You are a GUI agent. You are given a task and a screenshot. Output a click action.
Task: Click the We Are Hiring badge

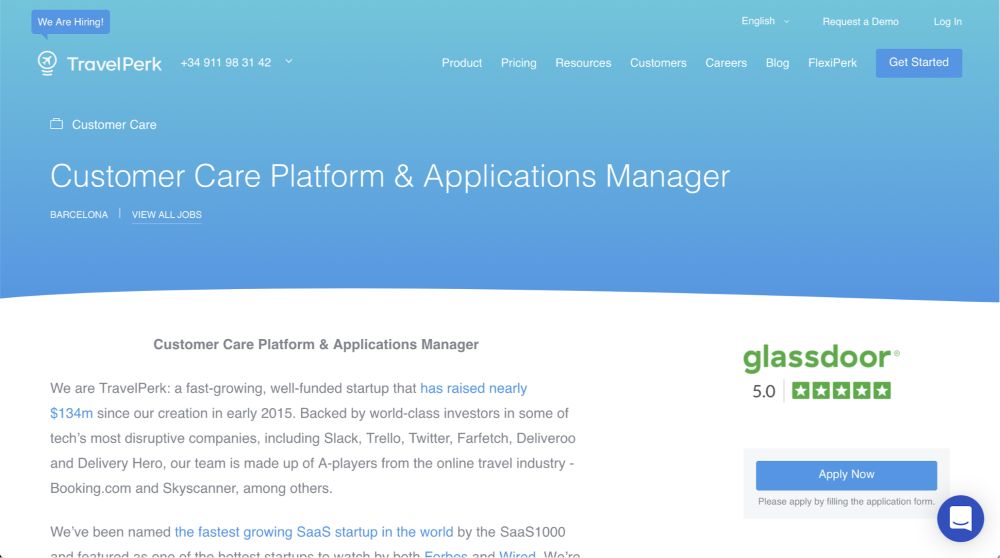(x=71, y=22)
